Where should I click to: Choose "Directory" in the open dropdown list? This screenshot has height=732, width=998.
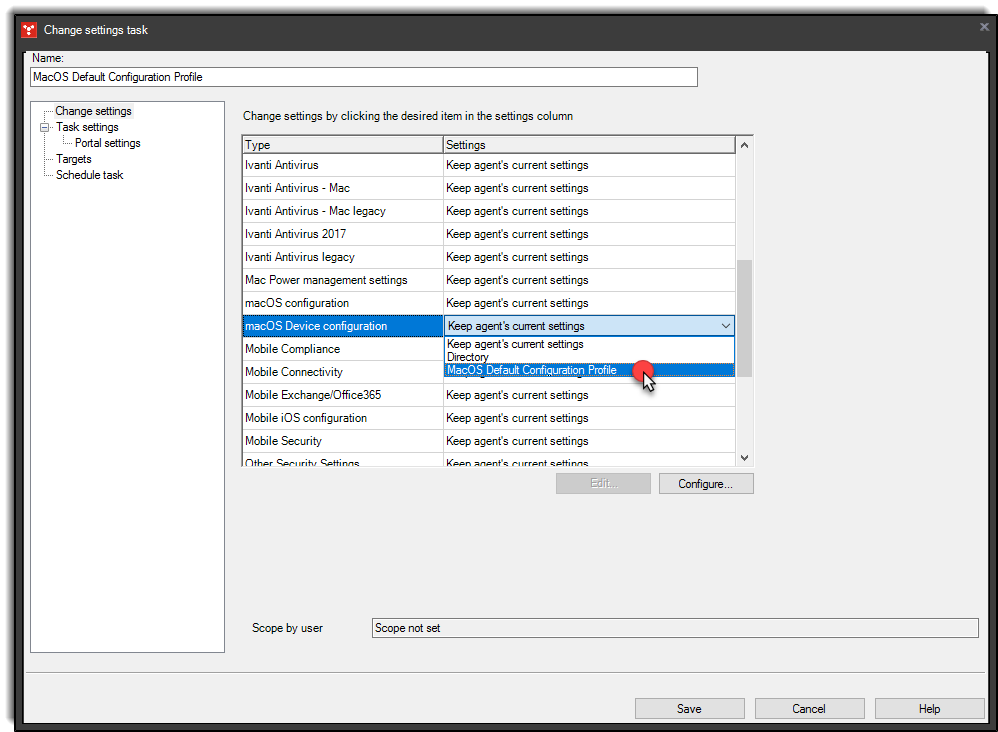pos(467,357)
